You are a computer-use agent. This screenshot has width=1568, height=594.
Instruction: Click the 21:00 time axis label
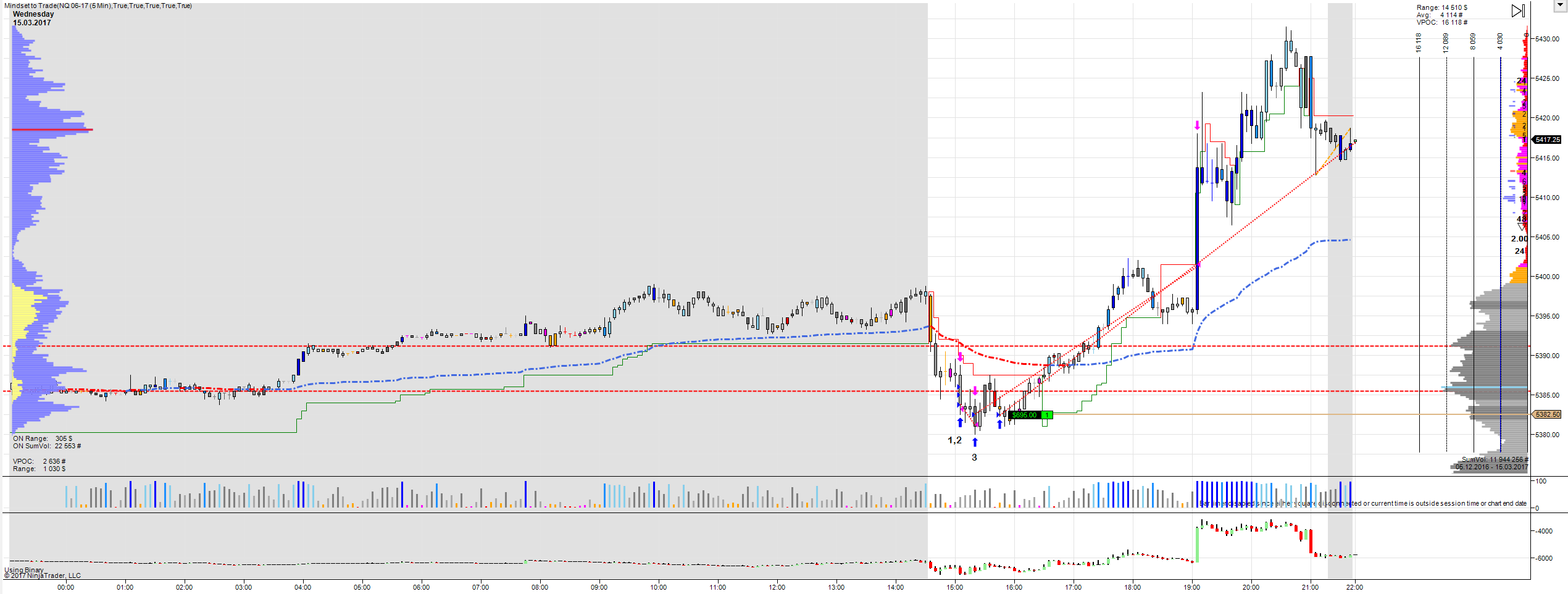[1311, 587]
